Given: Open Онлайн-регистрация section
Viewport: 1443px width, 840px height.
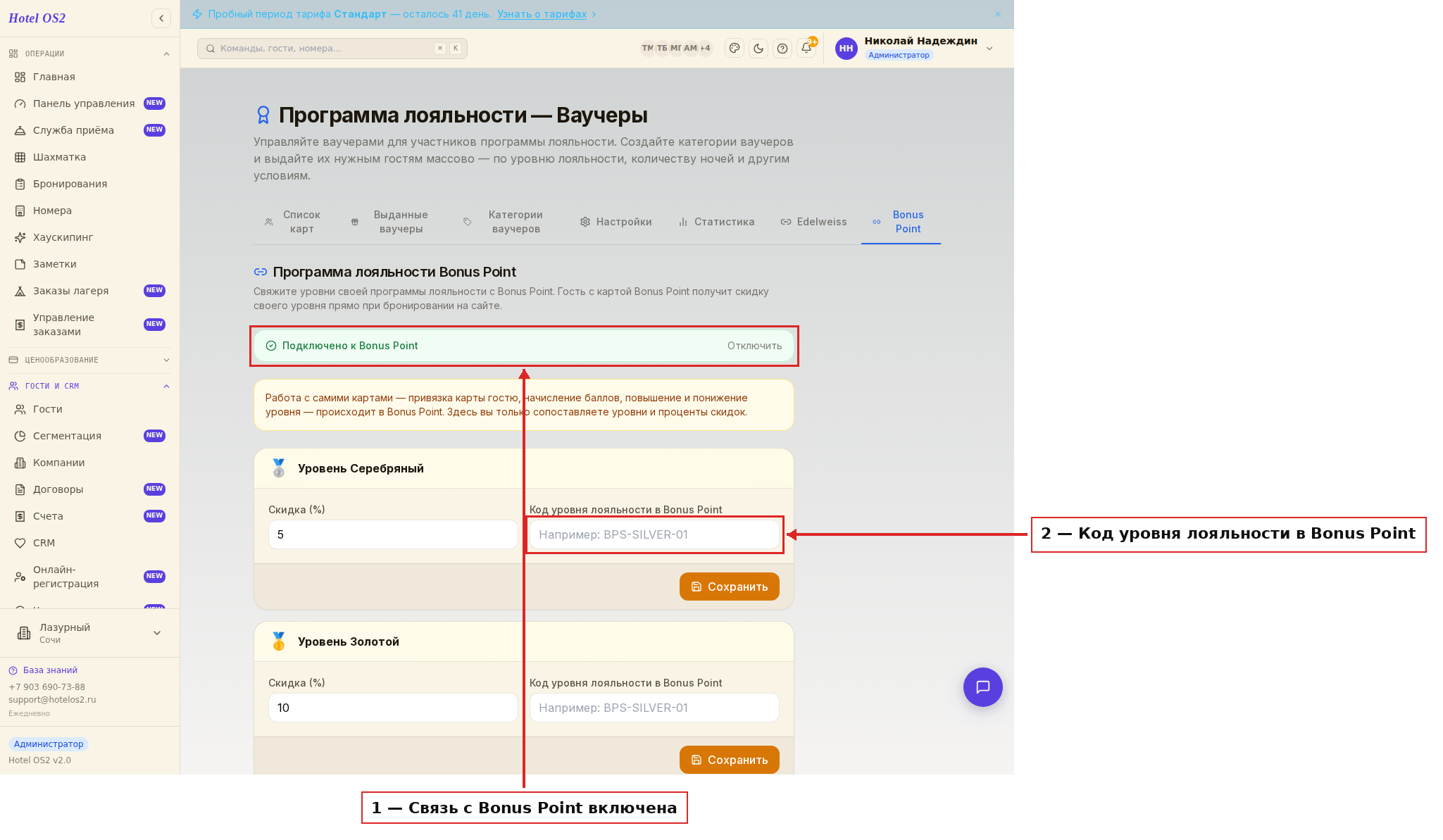Looking at the screenshot, I should tap(89, 577).
